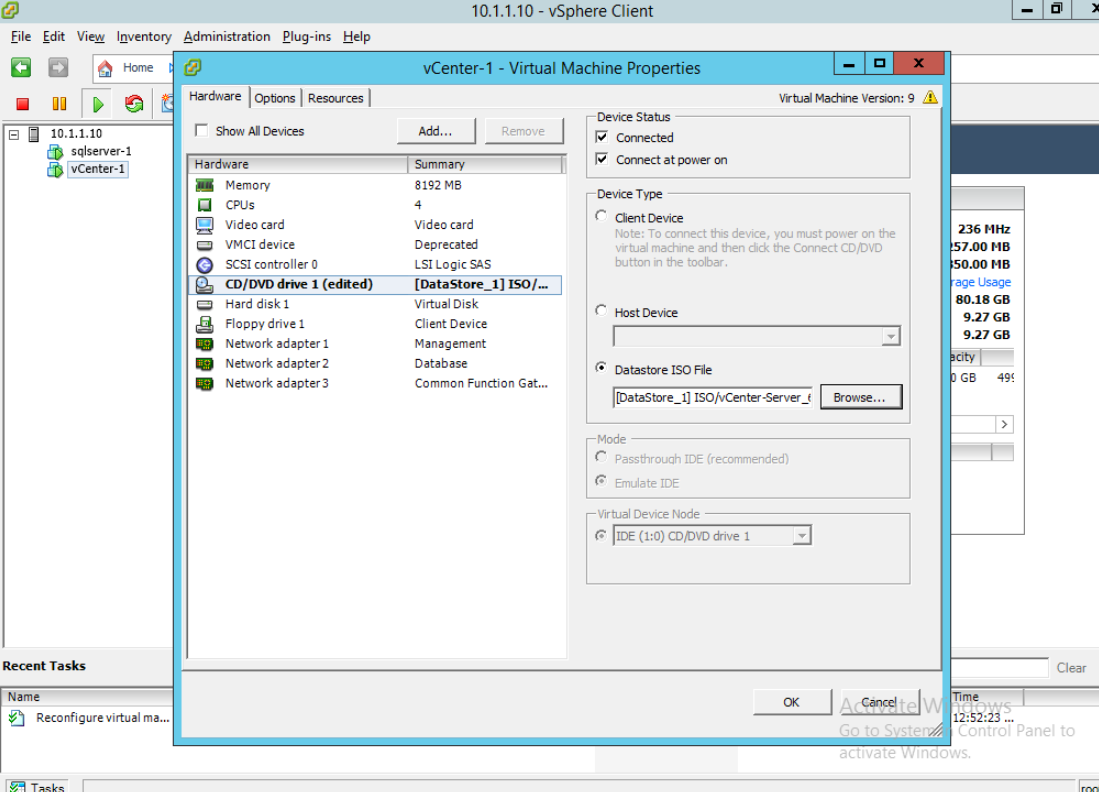Click the Memory hardware icon
Image resolution: width=1099 pixels, height=792 pixels.
[205, 186]
